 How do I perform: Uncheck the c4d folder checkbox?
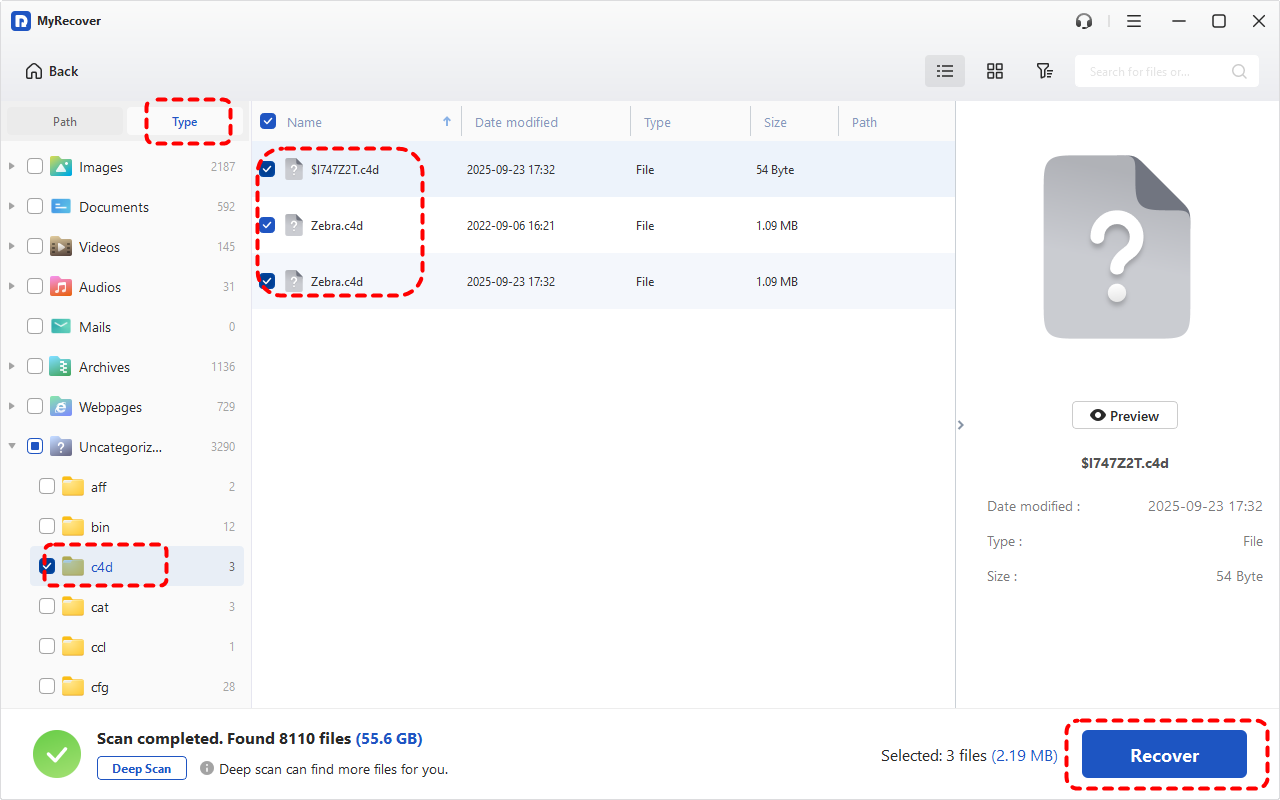[x=47, y=567]
